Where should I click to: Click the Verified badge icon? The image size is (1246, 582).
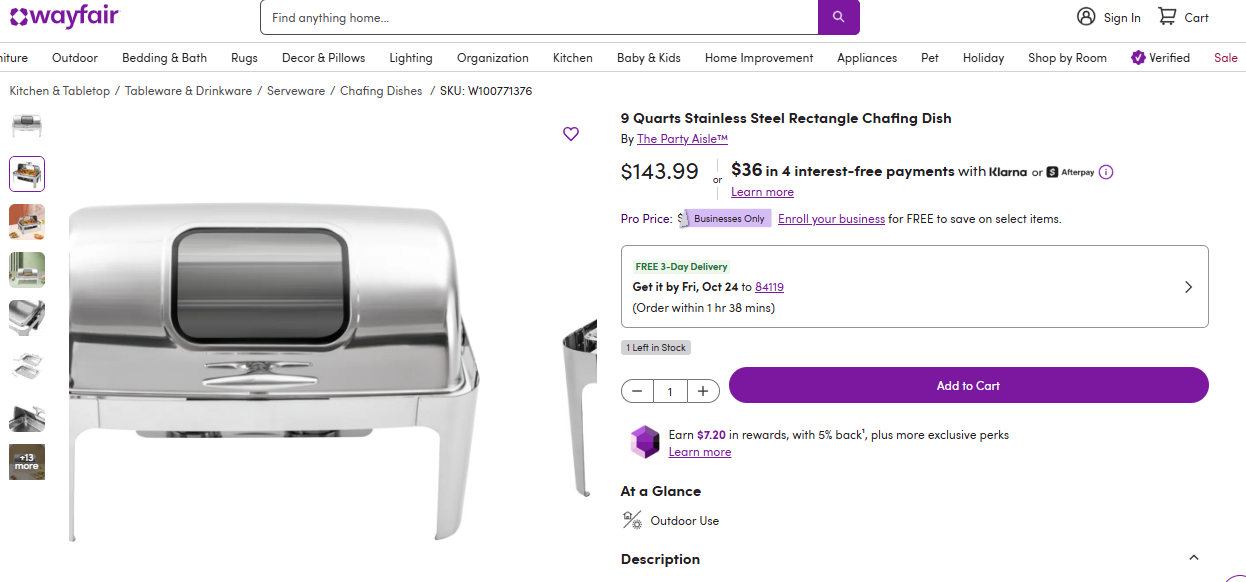(x=1138, y=58)
